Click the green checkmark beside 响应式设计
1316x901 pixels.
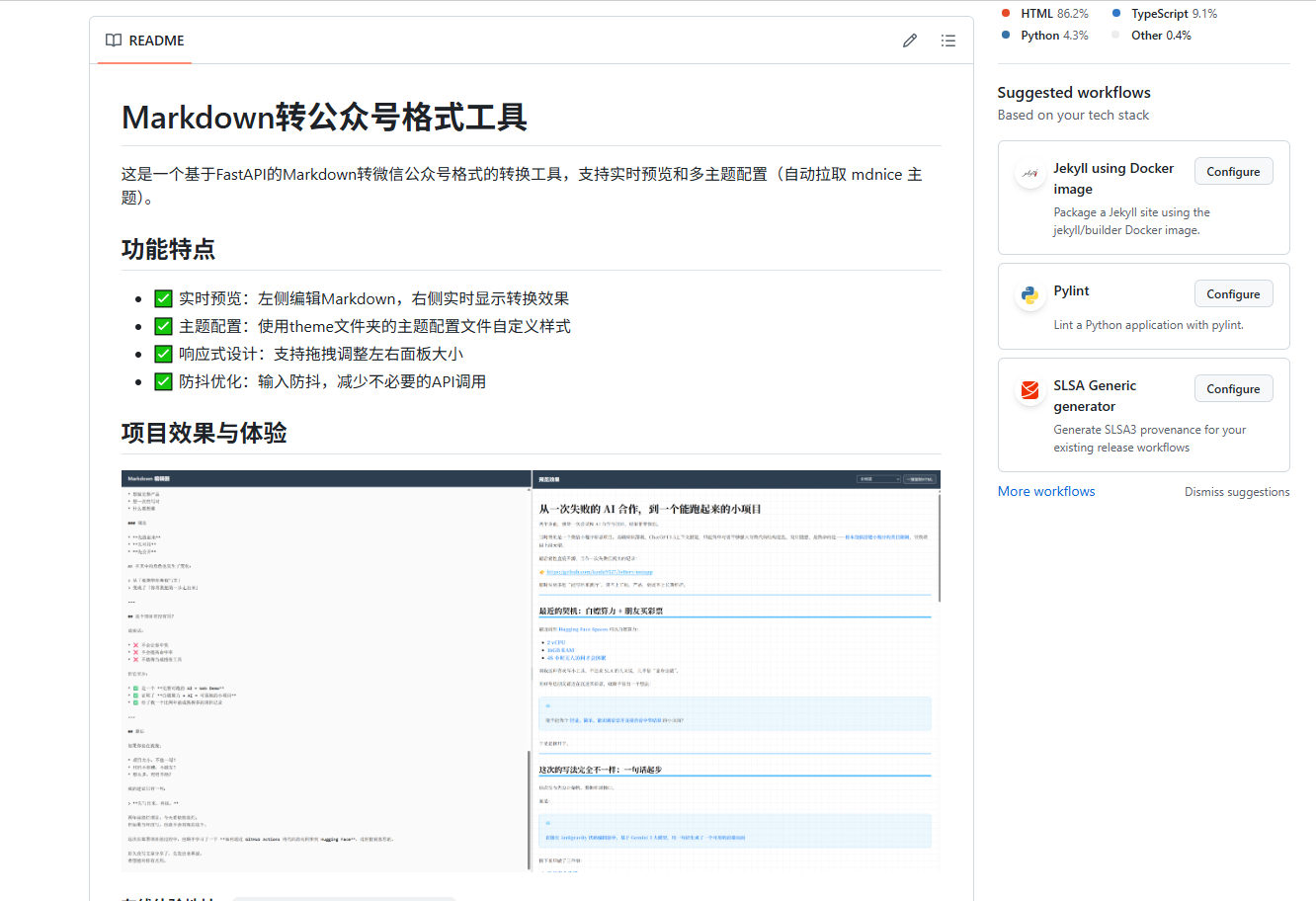[164, 354]
